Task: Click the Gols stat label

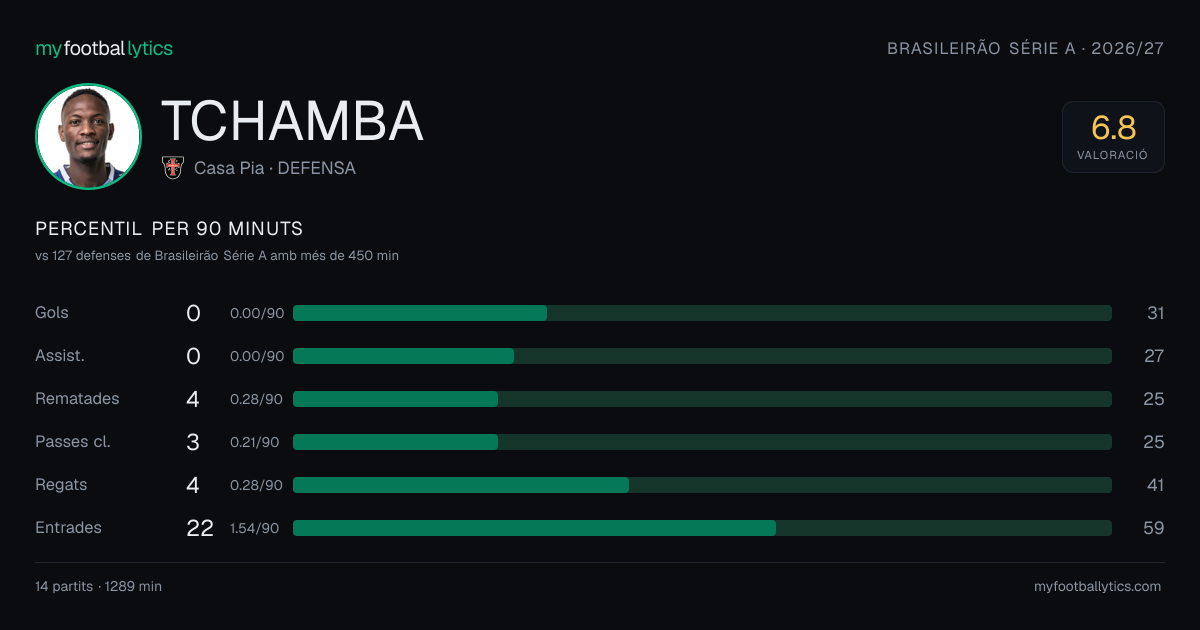Action: [x=52, y=312]
